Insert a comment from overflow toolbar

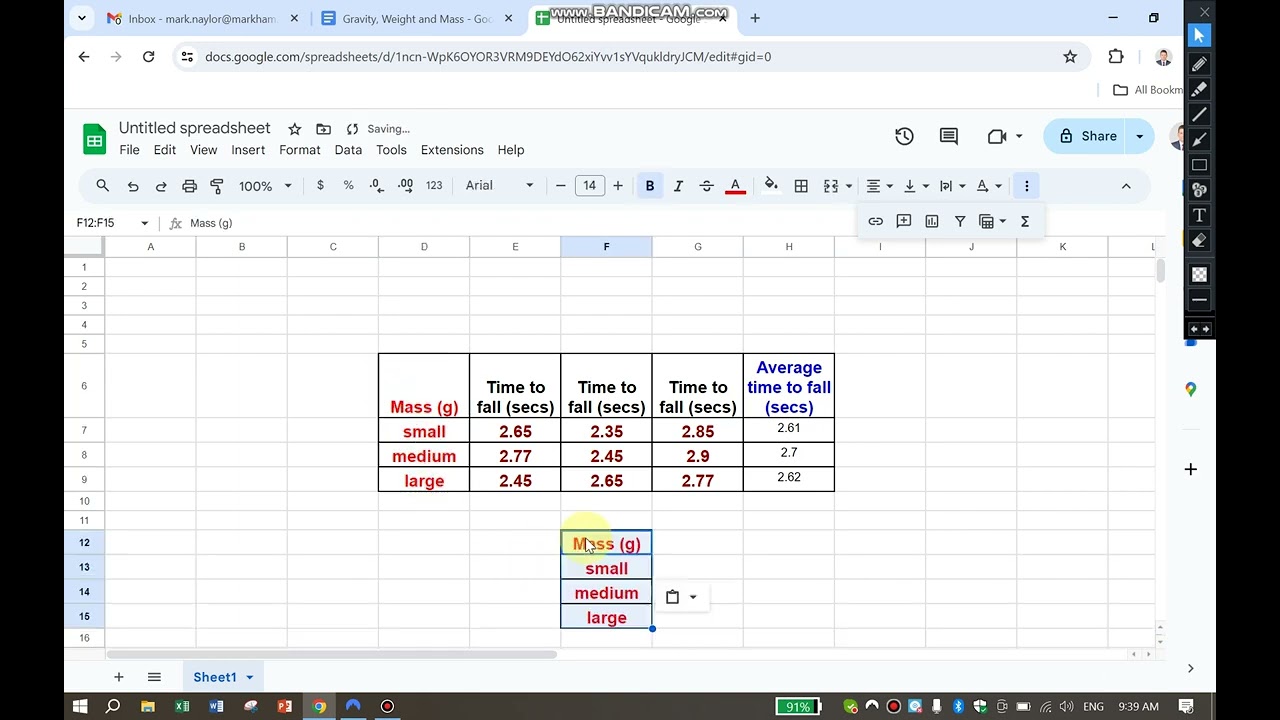click(x=904, y=221)
